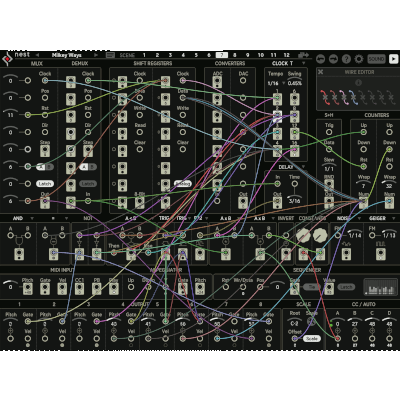This screenshot has height=400, width=400.
Task: Click the preset list icon beside SCENE
Action: (111, 55)
